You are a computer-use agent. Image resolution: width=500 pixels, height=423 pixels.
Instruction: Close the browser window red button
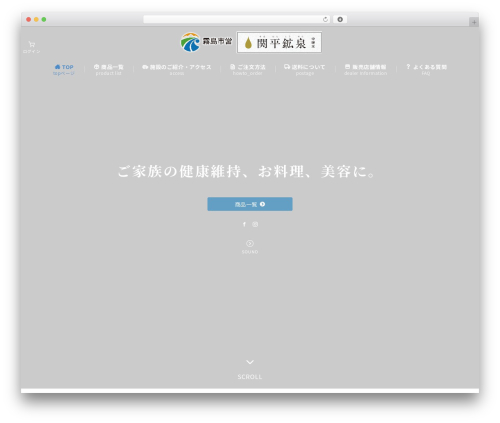click(x=29, y=20)
